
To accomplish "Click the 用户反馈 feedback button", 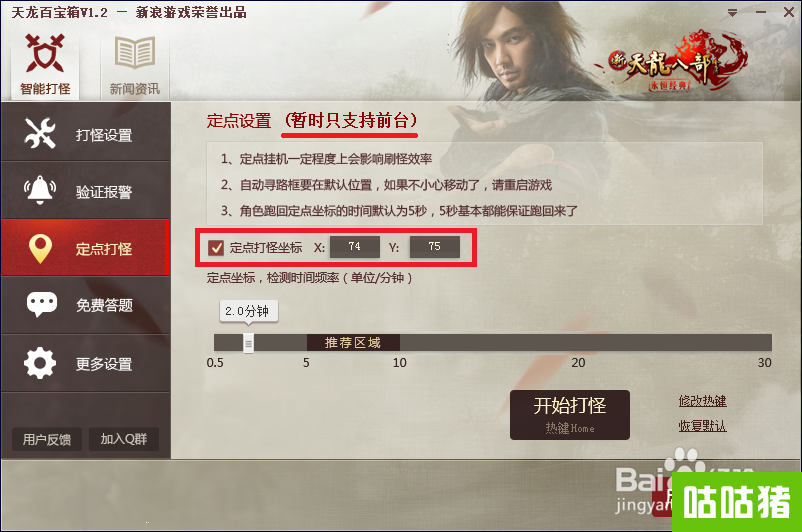I will pos(47,439).
